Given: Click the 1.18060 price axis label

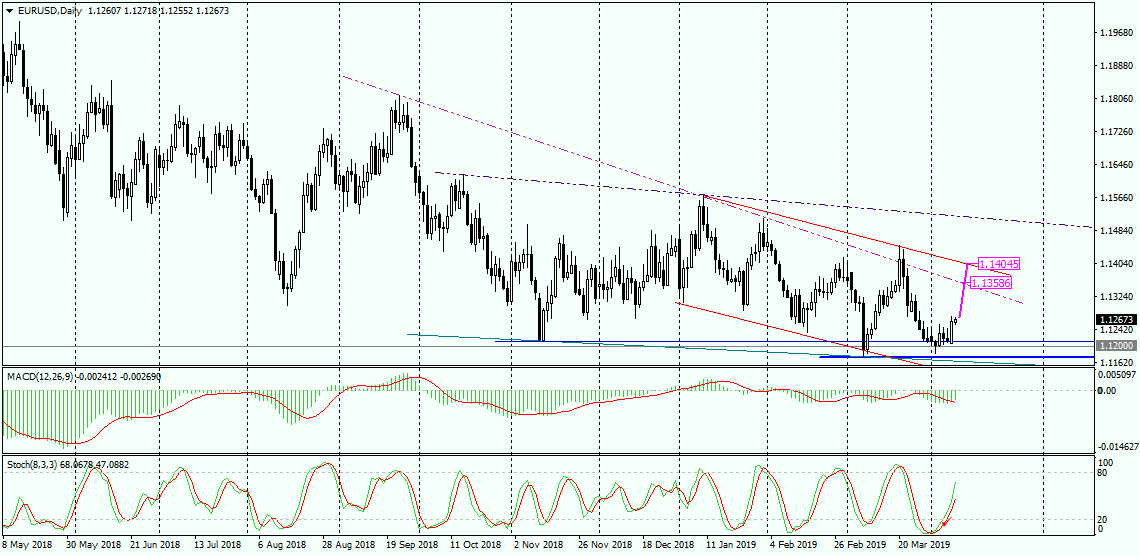Looking at the screenshot, I should [1118, 99].
